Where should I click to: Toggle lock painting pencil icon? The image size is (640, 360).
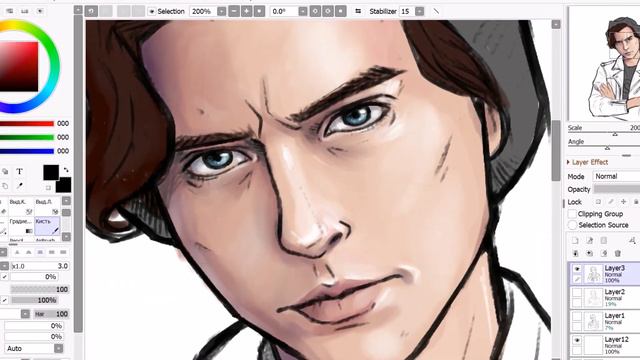(x=611, y=202)
